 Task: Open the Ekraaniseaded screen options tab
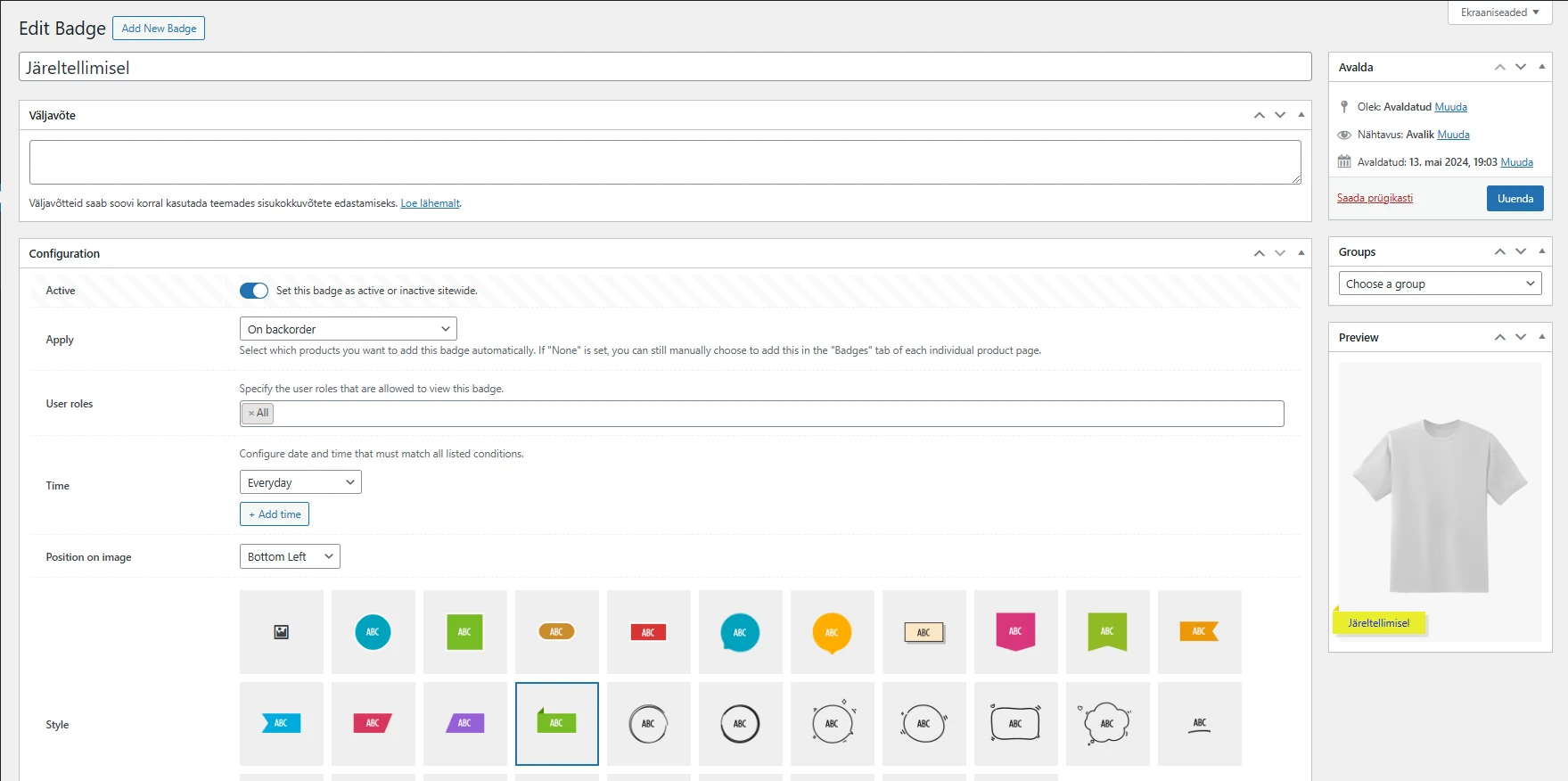click(1499, 12)
